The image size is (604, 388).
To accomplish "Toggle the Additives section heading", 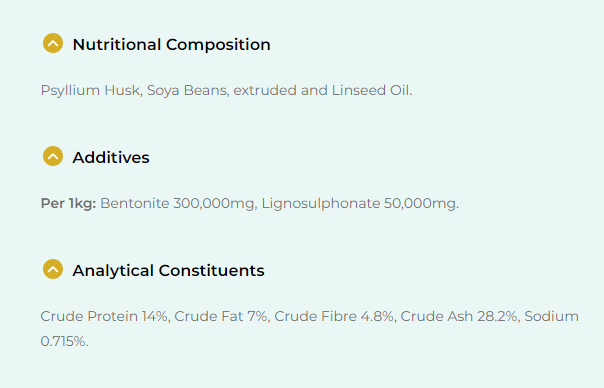I will (111, 158).
